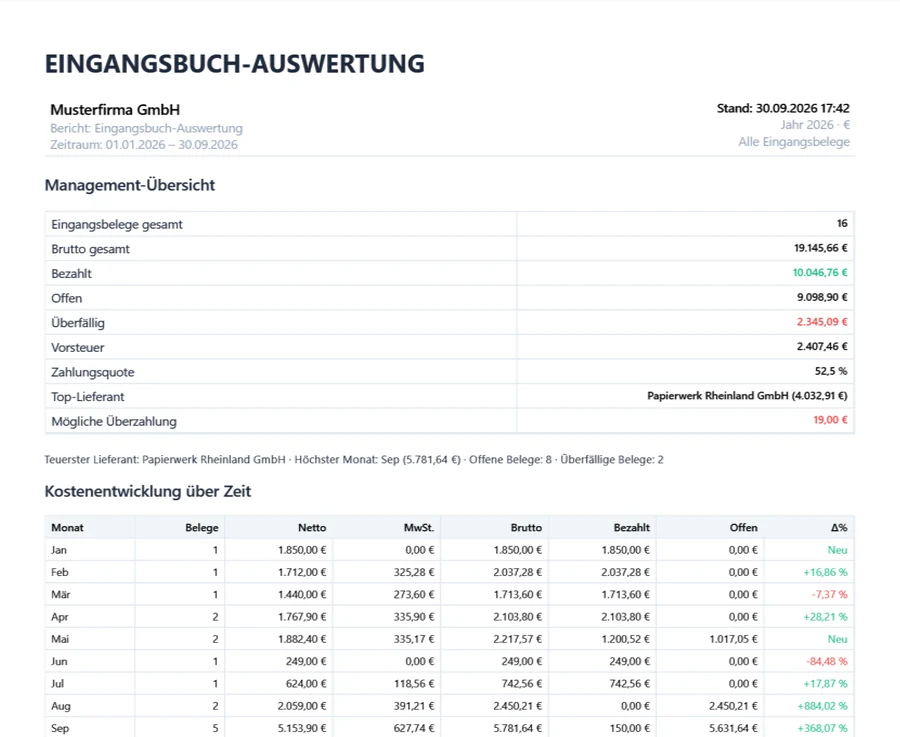The width and height of the screenshot is (900, 737).
Task: Click the Zahlungsquote value 52,5 %
Action: (831, 371)
